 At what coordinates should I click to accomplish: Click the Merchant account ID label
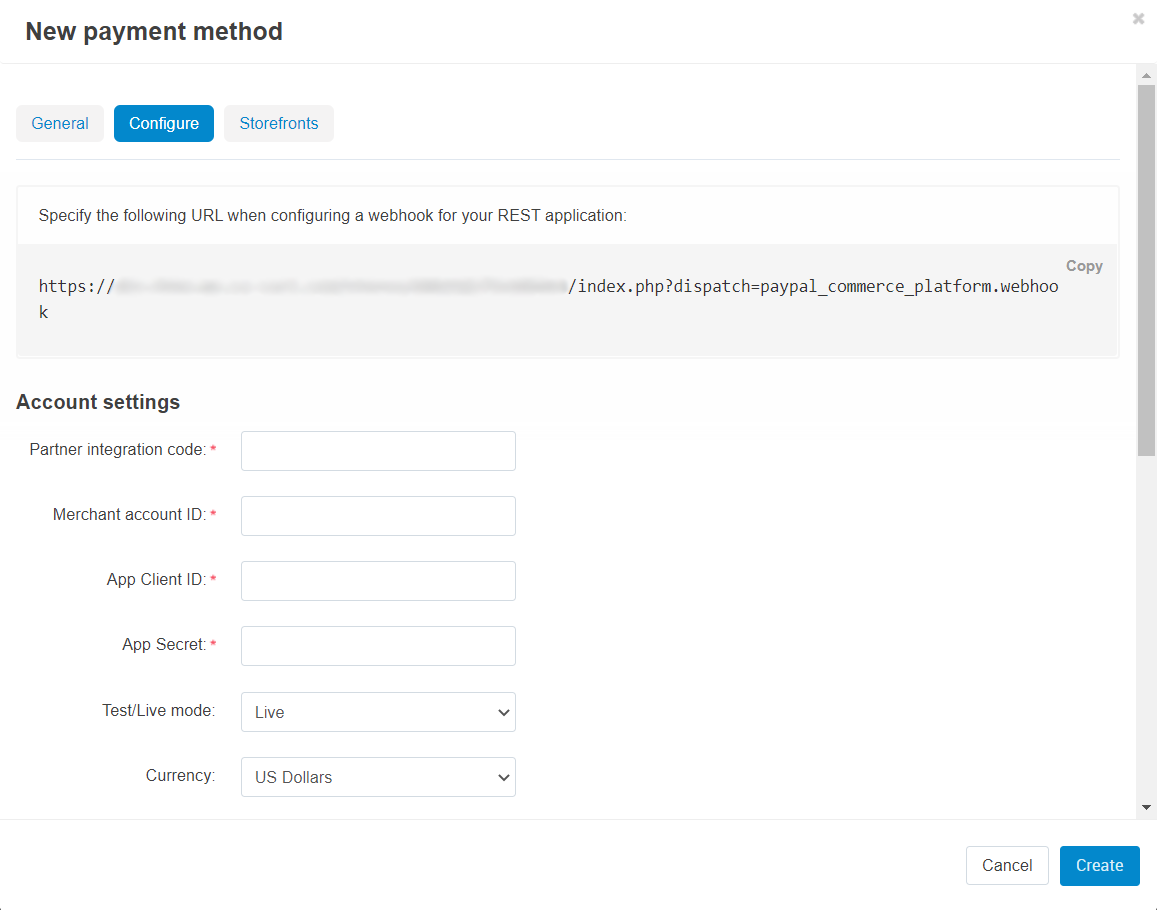(129, 514)
